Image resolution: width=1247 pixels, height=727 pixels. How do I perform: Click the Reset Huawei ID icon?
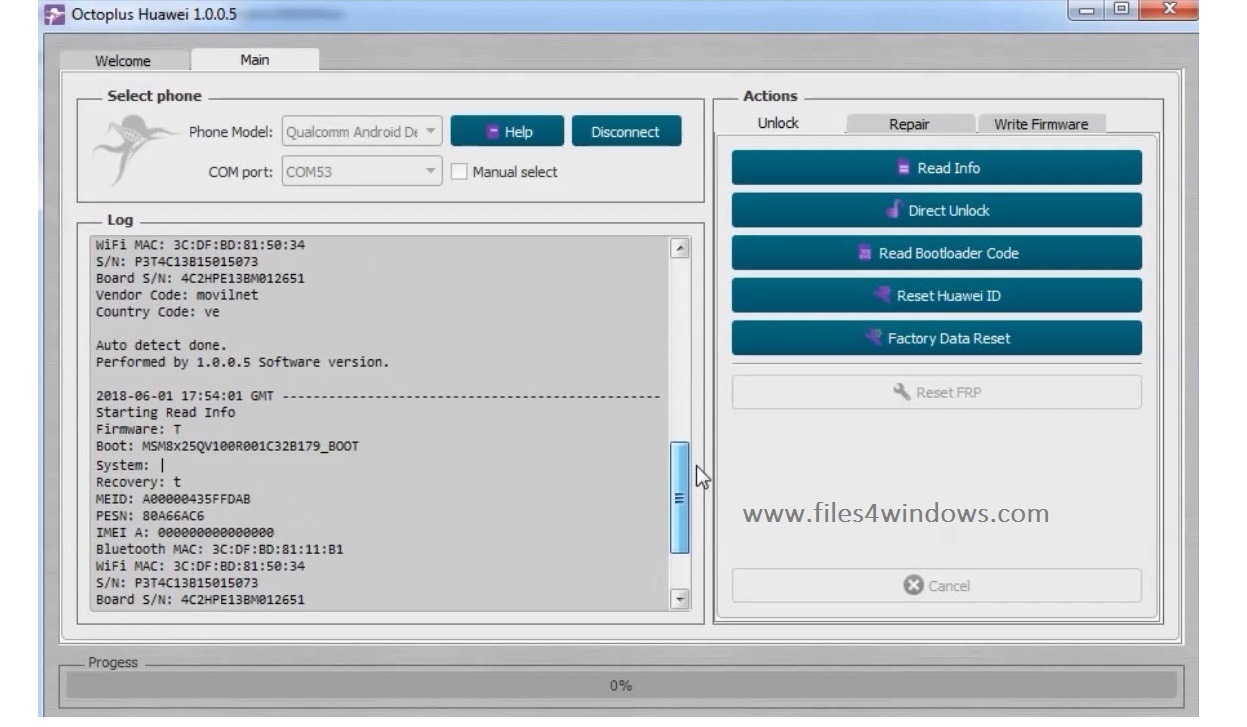tap(882, 295)
